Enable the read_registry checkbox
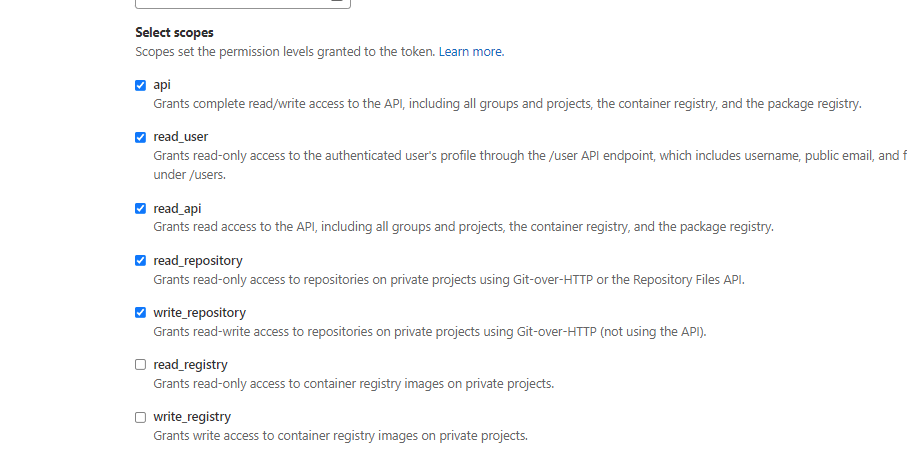This screenshot has height=449, width=907. pos(141,365)
